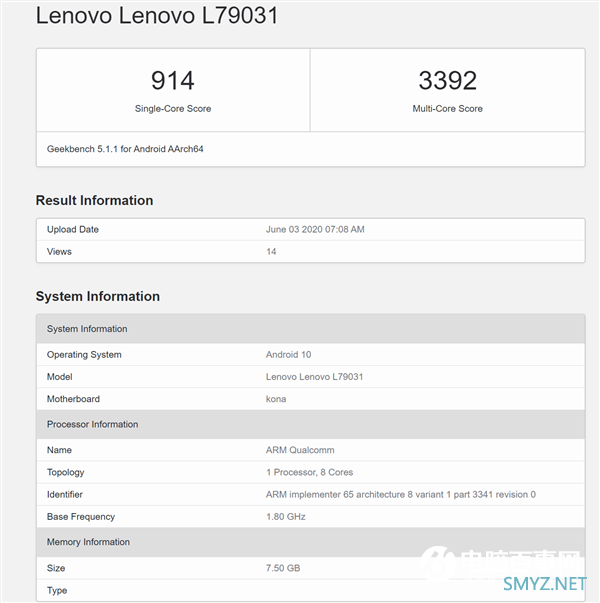600x603 pixels.
Task: Click the 'Single-Core Score' label
Action: 173,109
